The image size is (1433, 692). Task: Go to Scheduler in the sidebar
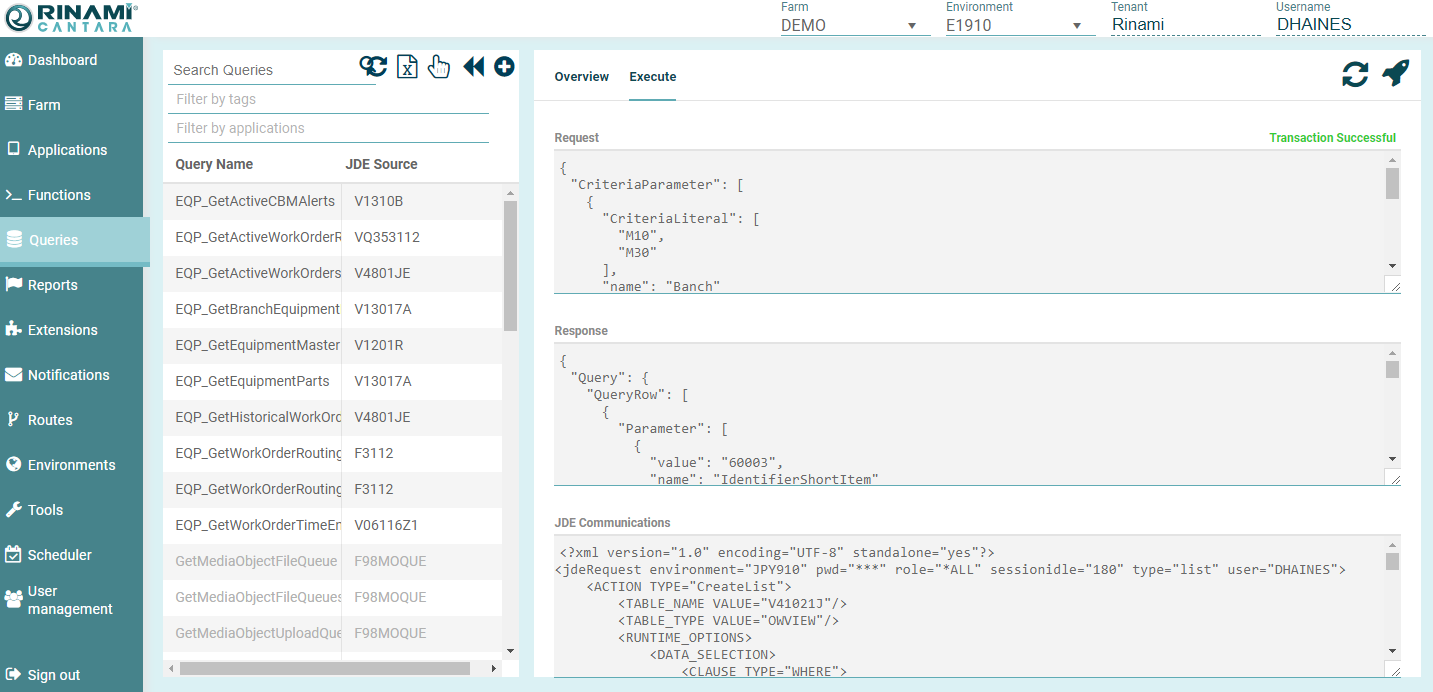coord(59,555)
